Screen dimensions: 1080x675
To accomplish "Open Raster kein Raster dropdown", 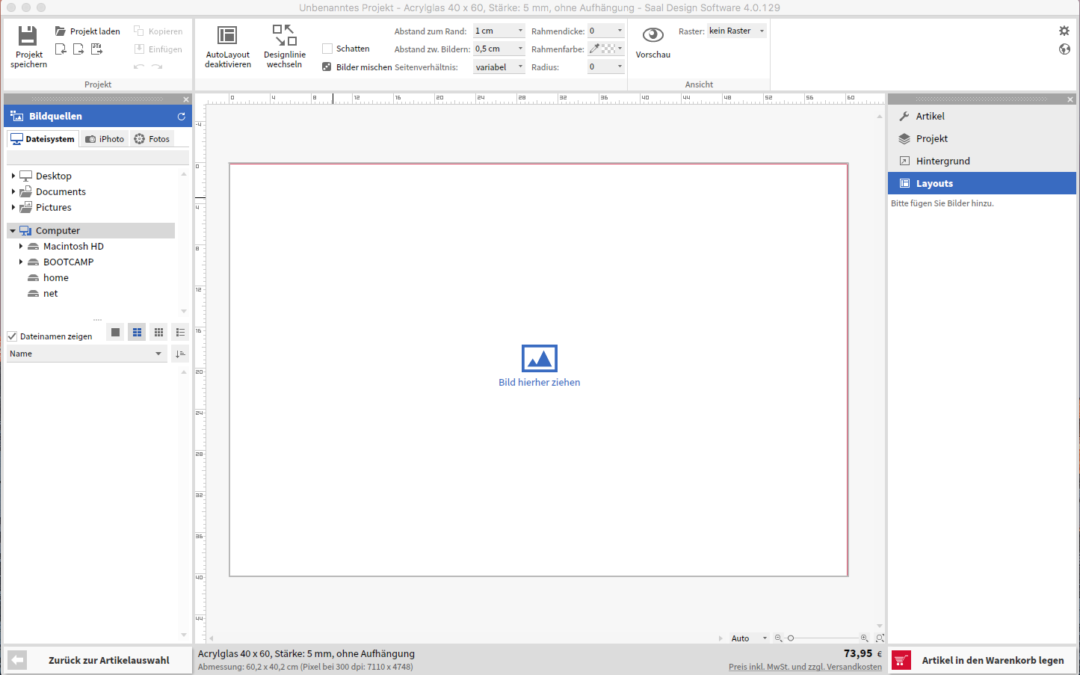I will [x=736, y=31].
